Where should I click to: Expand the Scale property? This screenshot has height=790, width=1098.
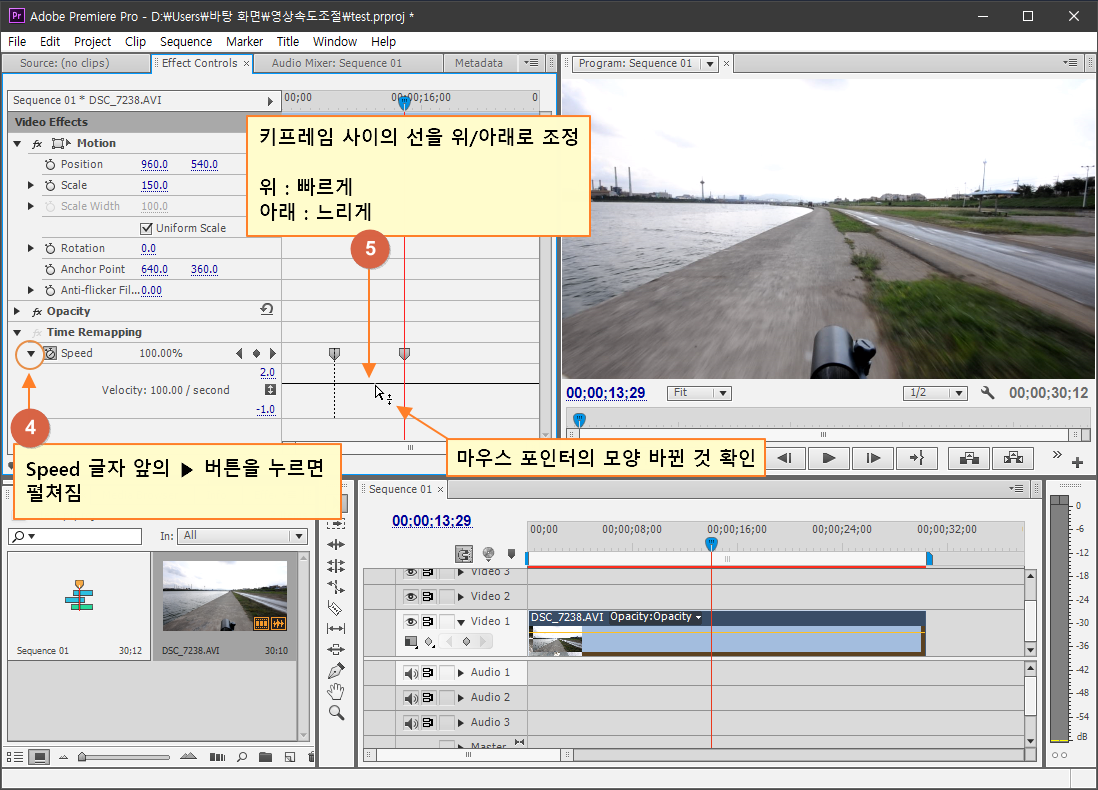[x=31, y=186]
